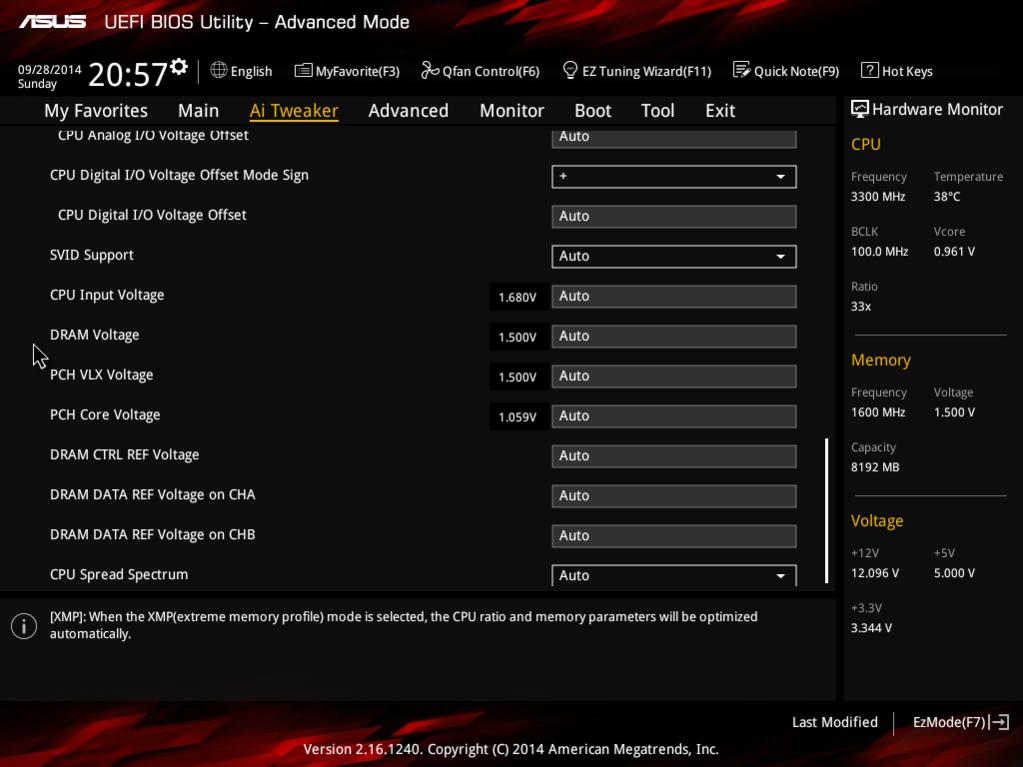This screenshot has width=1023, height=767.
Task: Click the EzMode exit arrow icon
Action: (x=1000, y=722)
